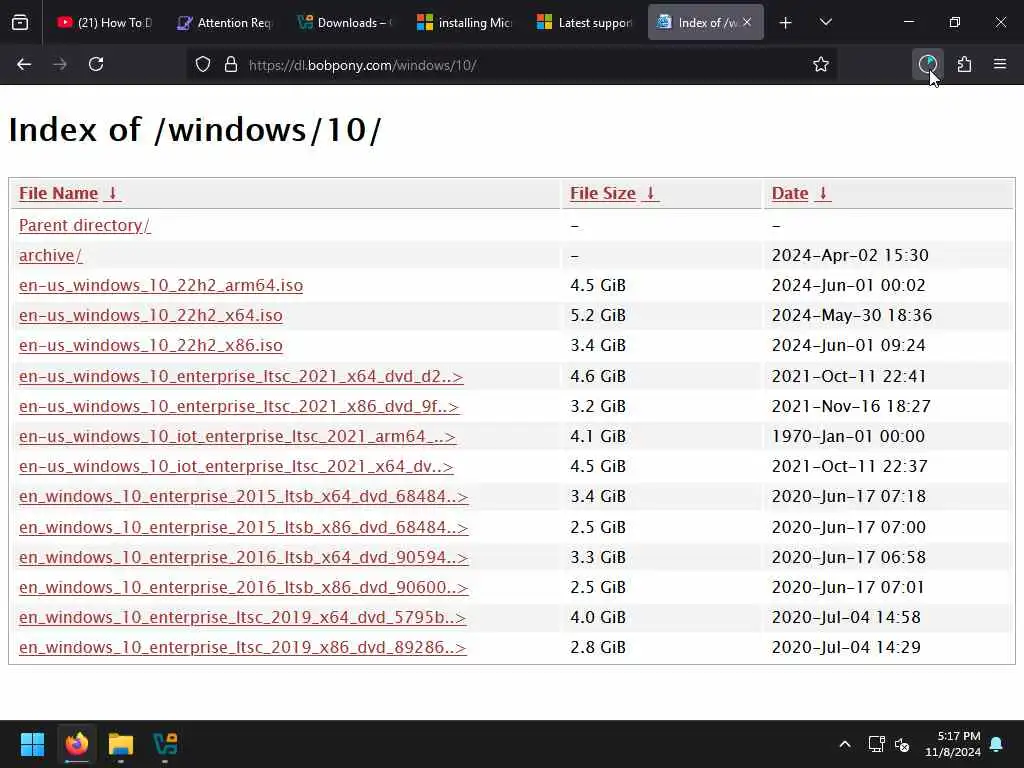Open the tracking protection shield icon

(x=203, y=65)
